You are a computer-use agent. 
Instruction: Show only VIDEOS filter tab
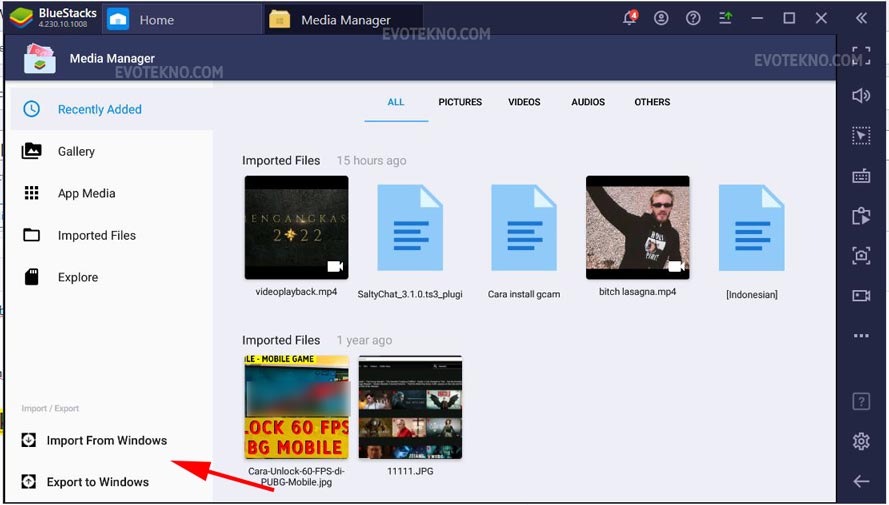pos(524,102)
